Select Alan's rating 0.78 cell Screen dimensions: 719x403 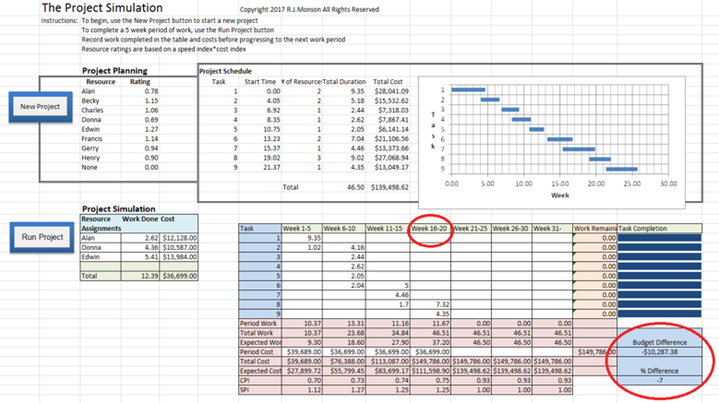tap(151, 91)
